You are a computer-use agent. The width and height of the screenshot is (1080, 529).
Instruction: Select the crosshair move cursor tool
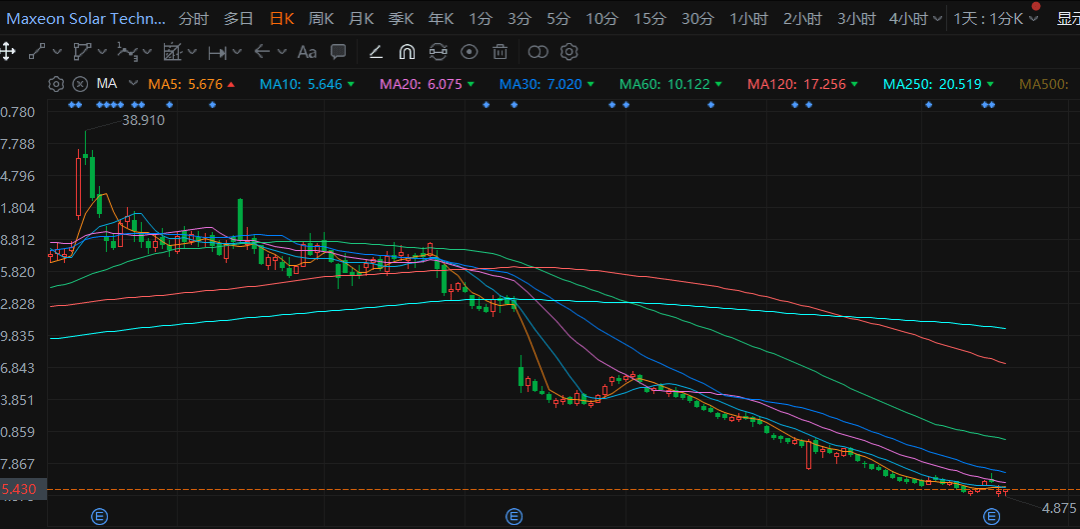point(8,52)
